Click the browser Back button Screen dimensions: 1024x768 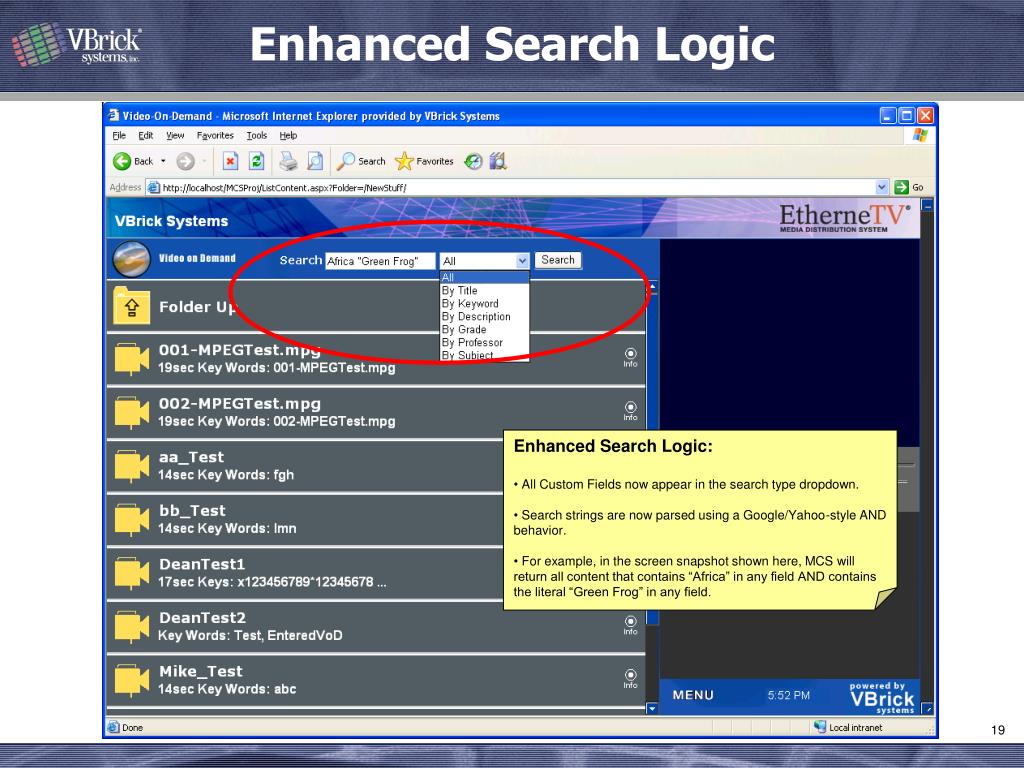point(133,161)
